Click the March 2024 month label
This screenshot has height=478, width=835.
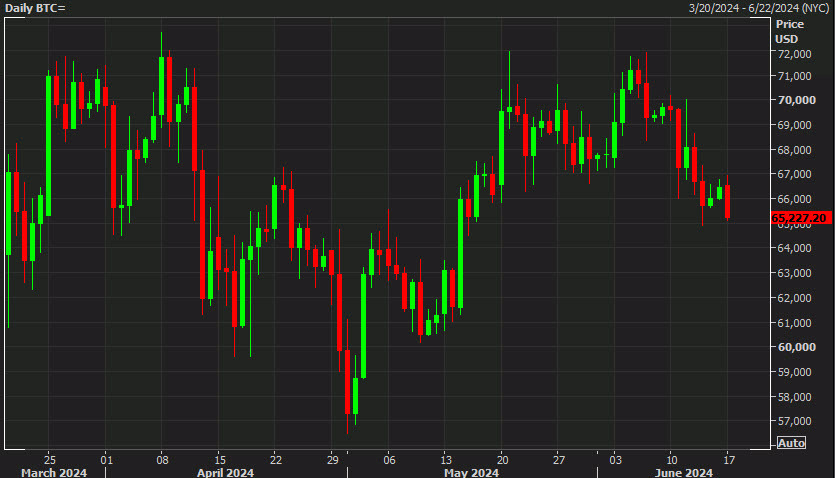pyautogui.click(x=54, y=473)
